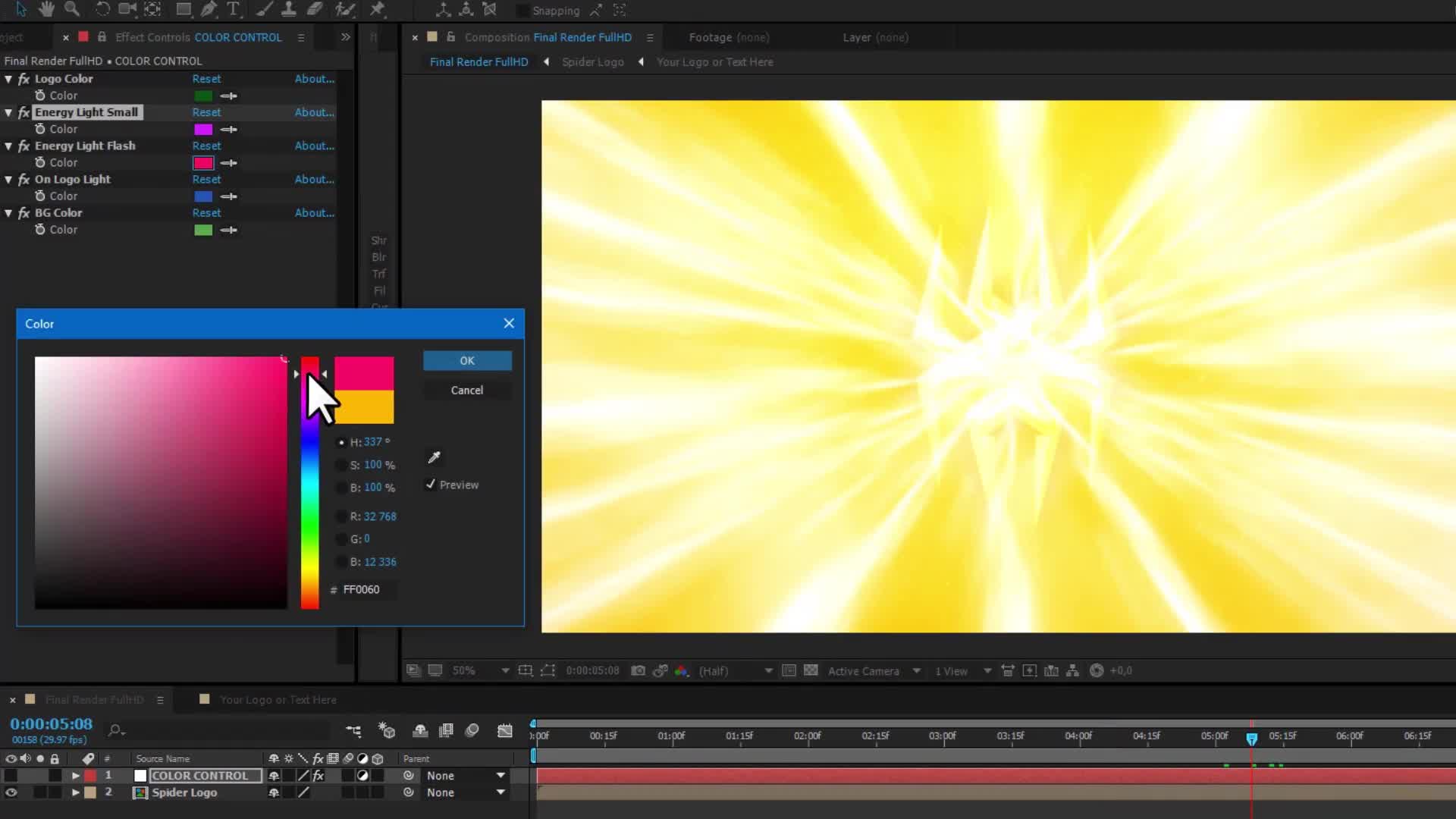Expand BG Color effect section
1456x819 pixels.
click(9, 213)
